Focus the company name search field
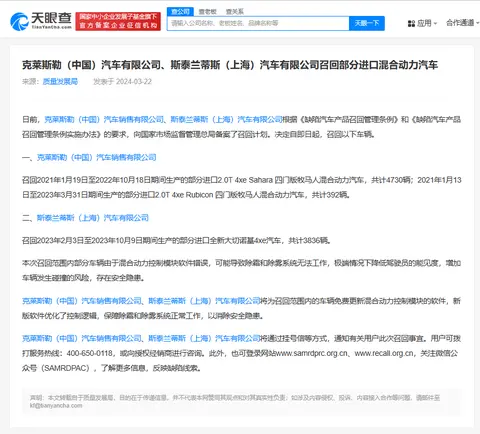 pos(258,23)
